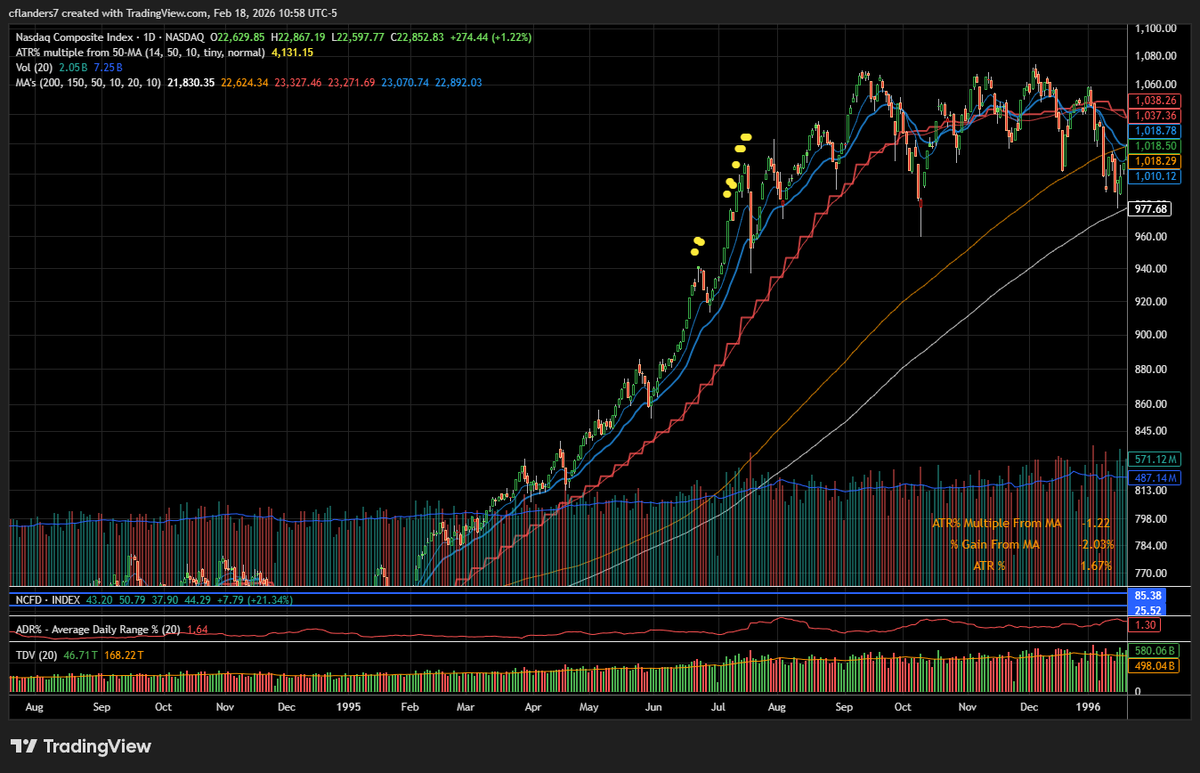
Task: Click the TDV (20) indicator legend
Action: point(35,654)
